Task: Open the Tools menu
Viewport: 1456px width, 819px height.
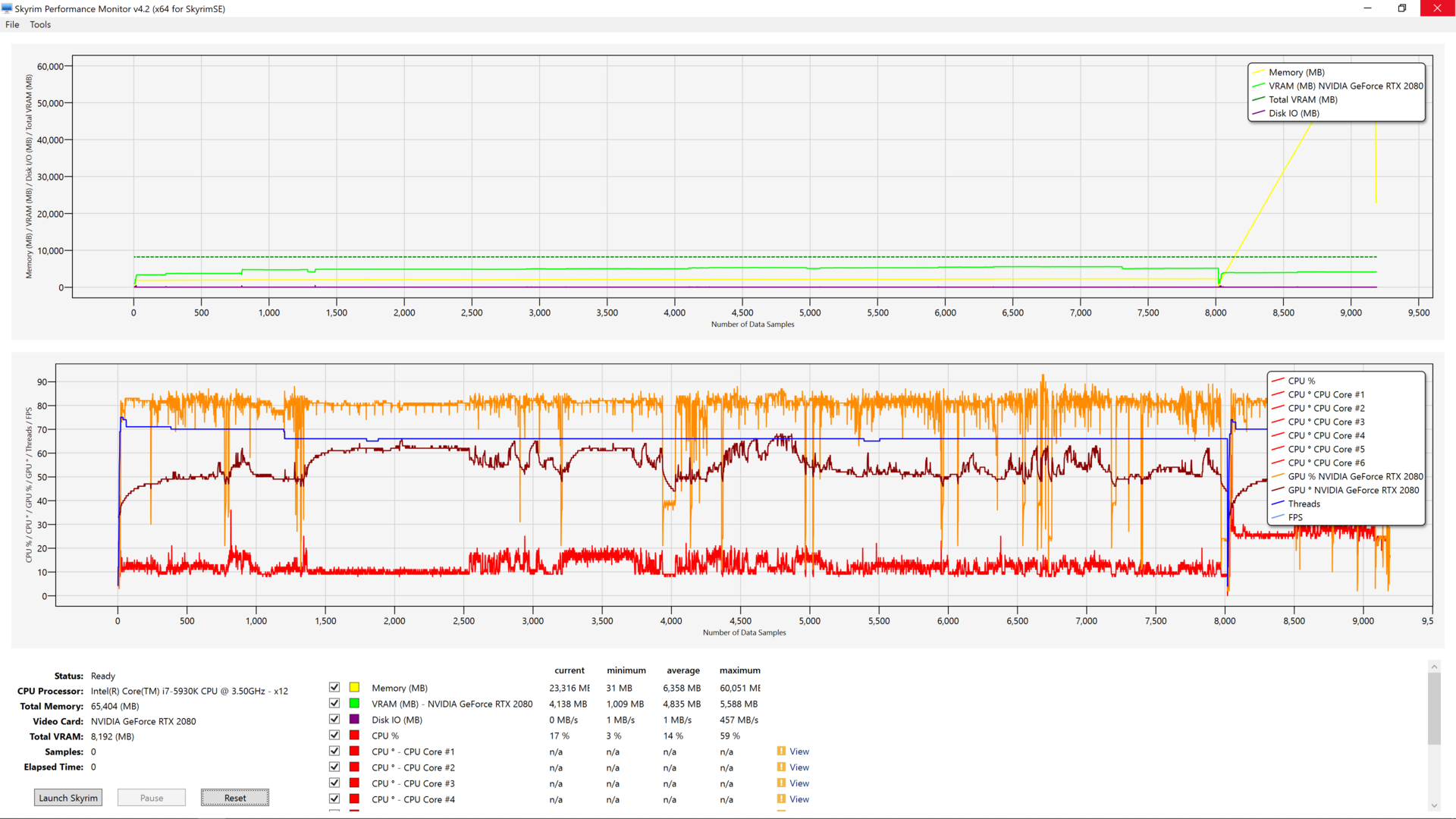Action: [40, 24]
